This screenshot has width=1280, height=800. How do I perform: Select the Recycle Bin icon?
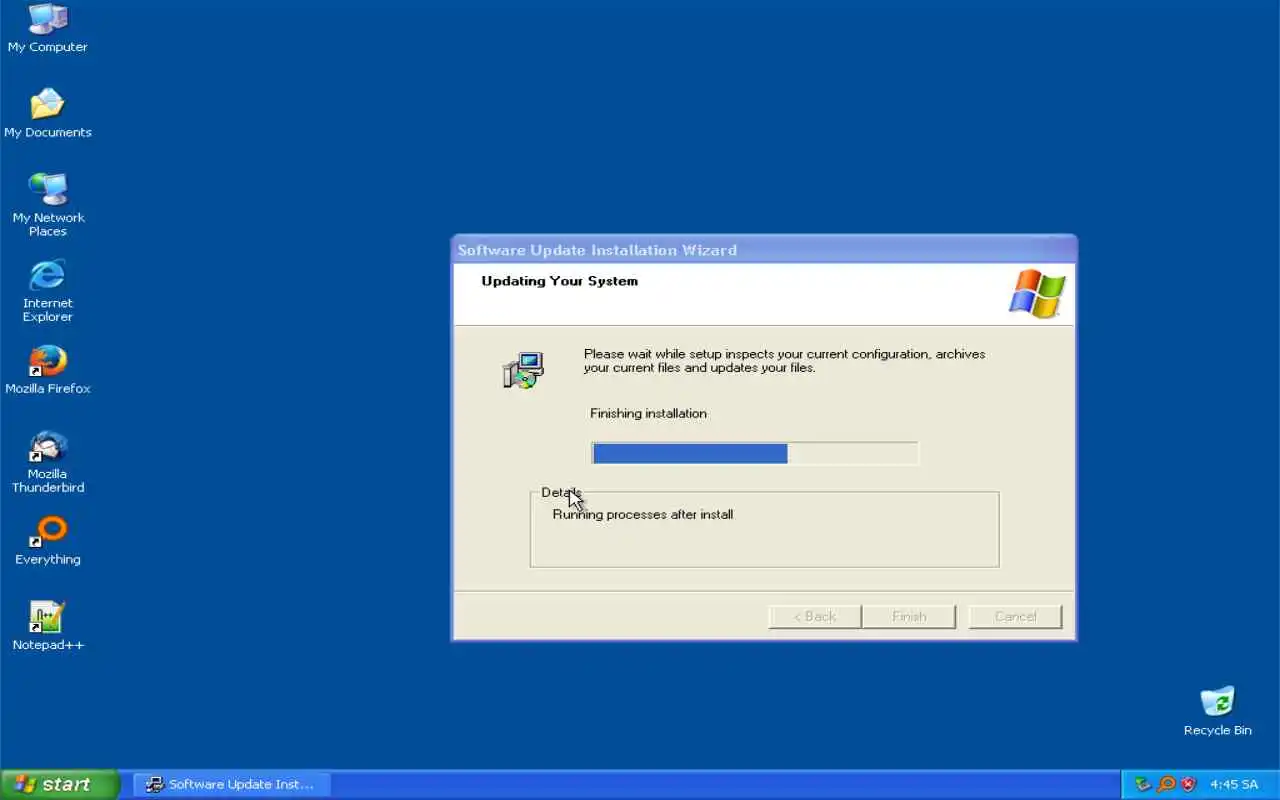pos(1217,712)
